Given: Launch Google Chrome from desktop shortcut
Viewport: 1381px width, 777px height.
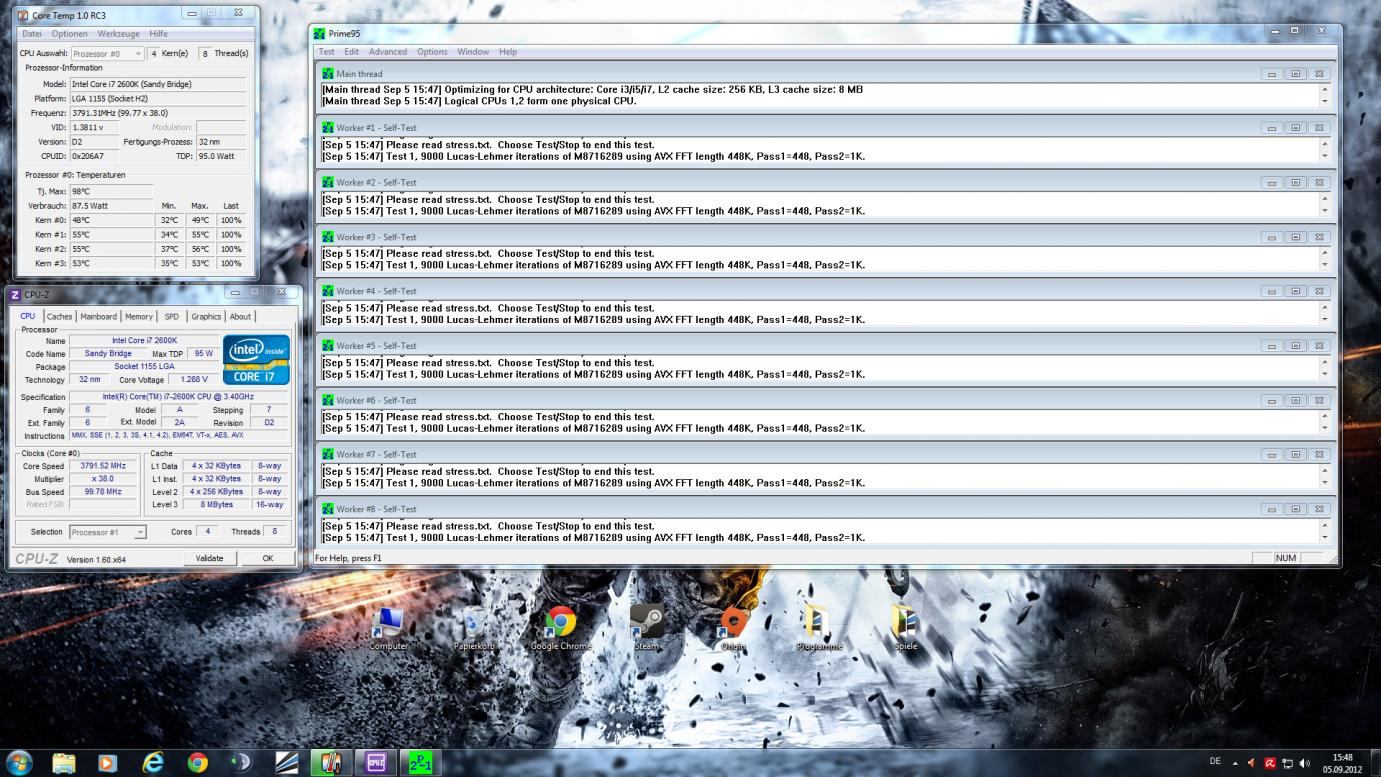Looking at the screenshot, I should pyautogui.click(x=560, y=627).
